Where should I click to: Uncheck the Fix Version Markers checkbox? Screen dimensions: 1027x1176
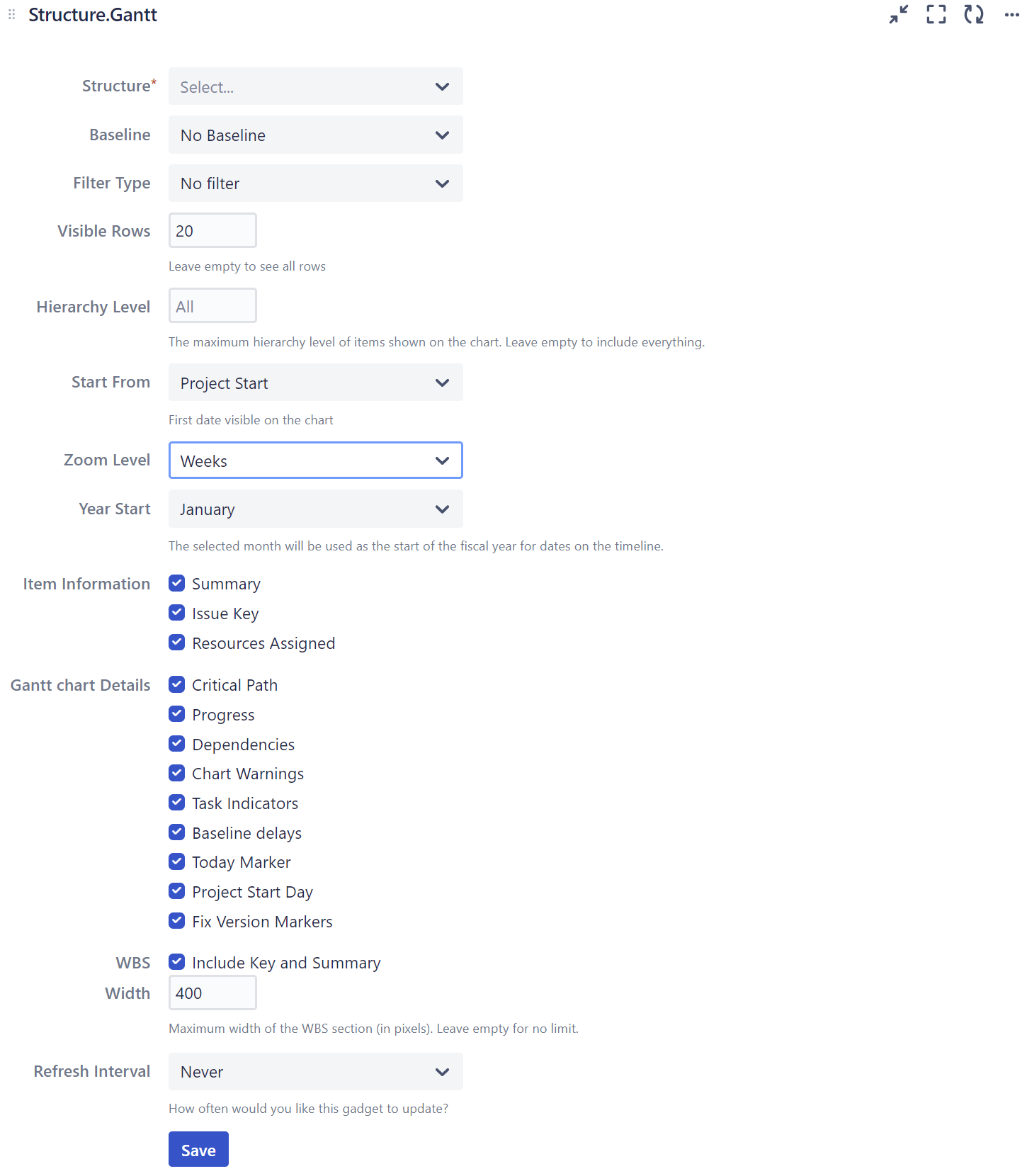click(x=177, y=921)
